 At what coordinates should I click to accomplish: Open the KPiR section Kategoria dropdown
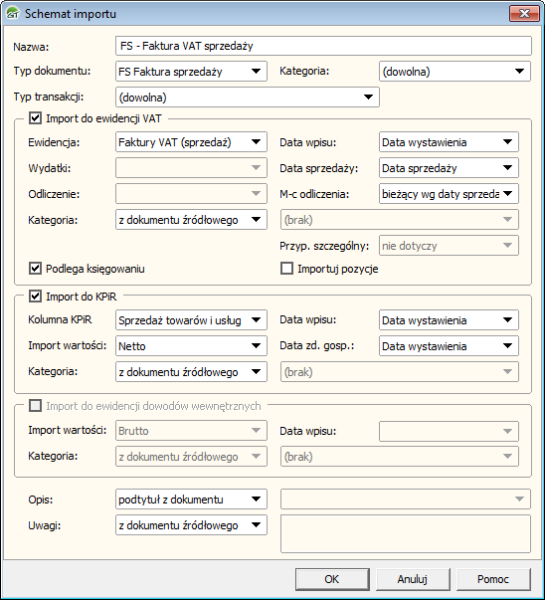pos(191,372)
